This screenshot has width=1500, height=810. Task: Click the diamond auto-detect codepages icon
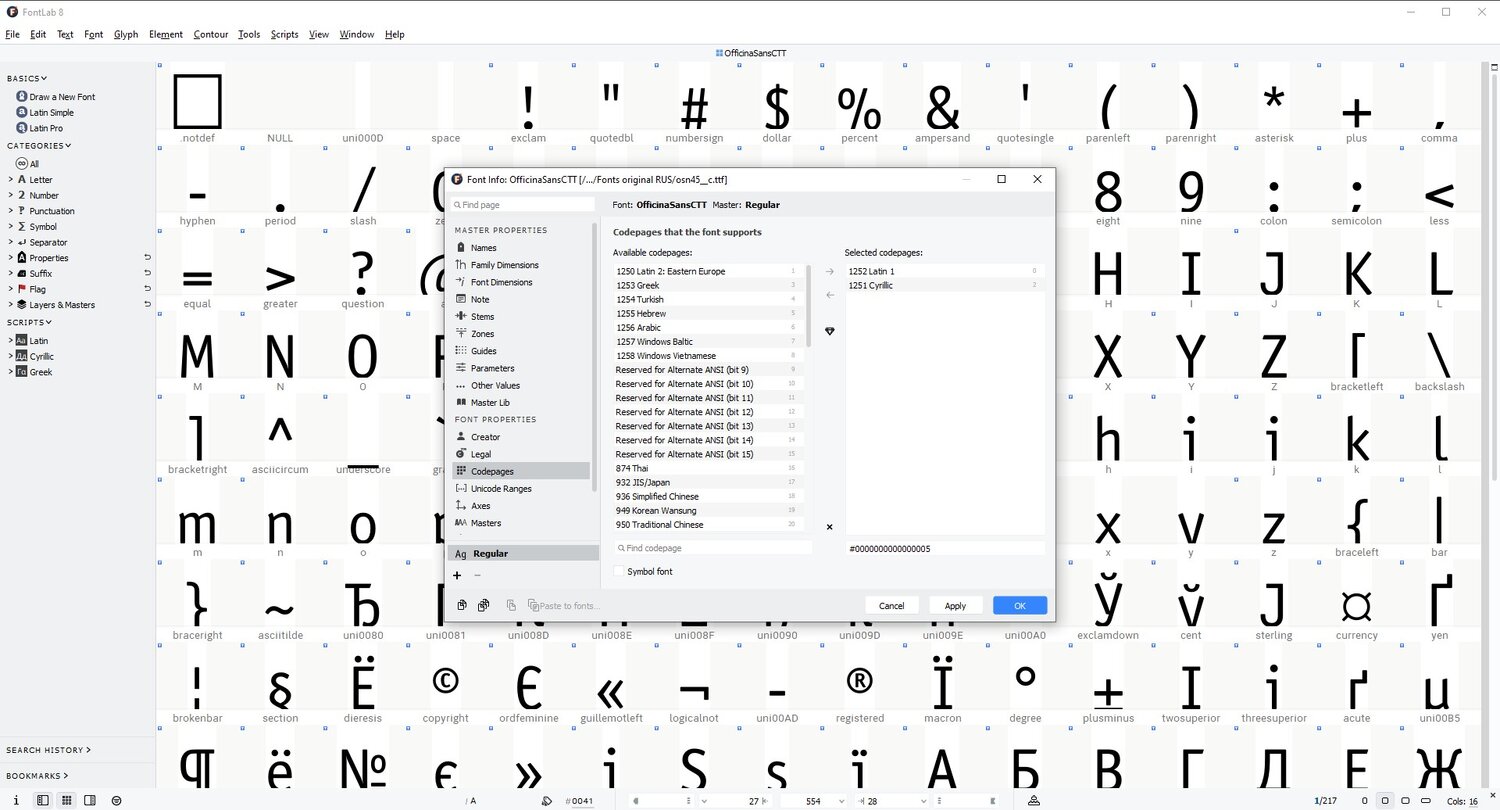[x=829, y=331]
